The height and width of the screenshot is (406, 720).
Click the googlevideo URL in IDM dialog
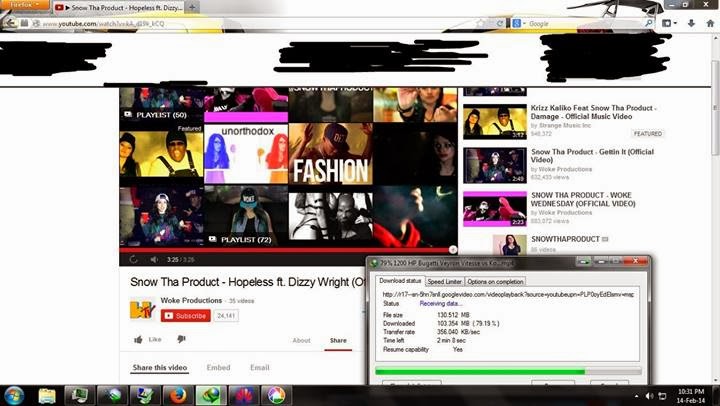(508, 294)
